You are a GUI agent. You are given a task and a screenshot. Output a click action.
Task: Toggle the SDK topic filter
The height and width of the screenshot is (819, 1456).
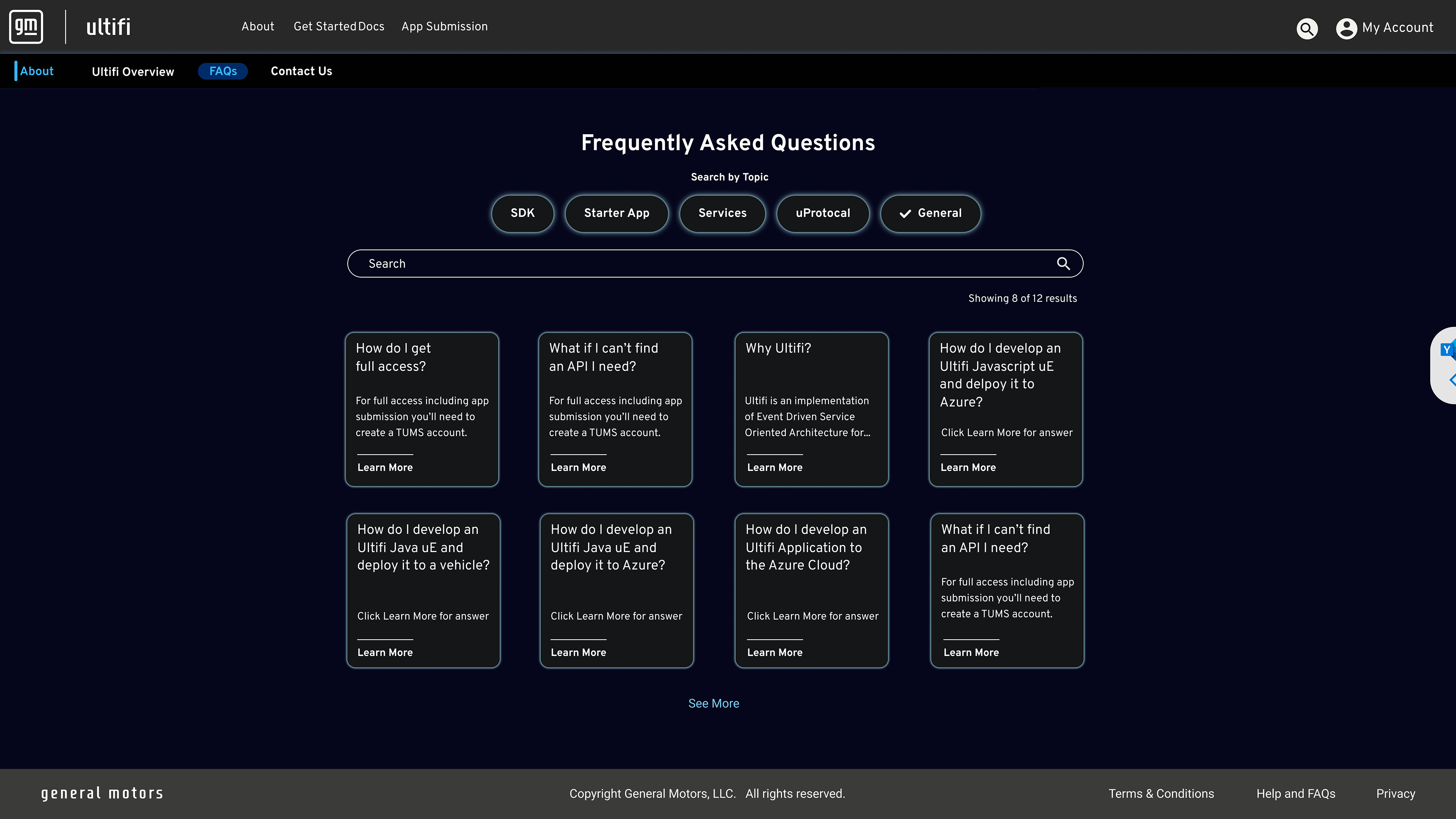coord(522,213)
